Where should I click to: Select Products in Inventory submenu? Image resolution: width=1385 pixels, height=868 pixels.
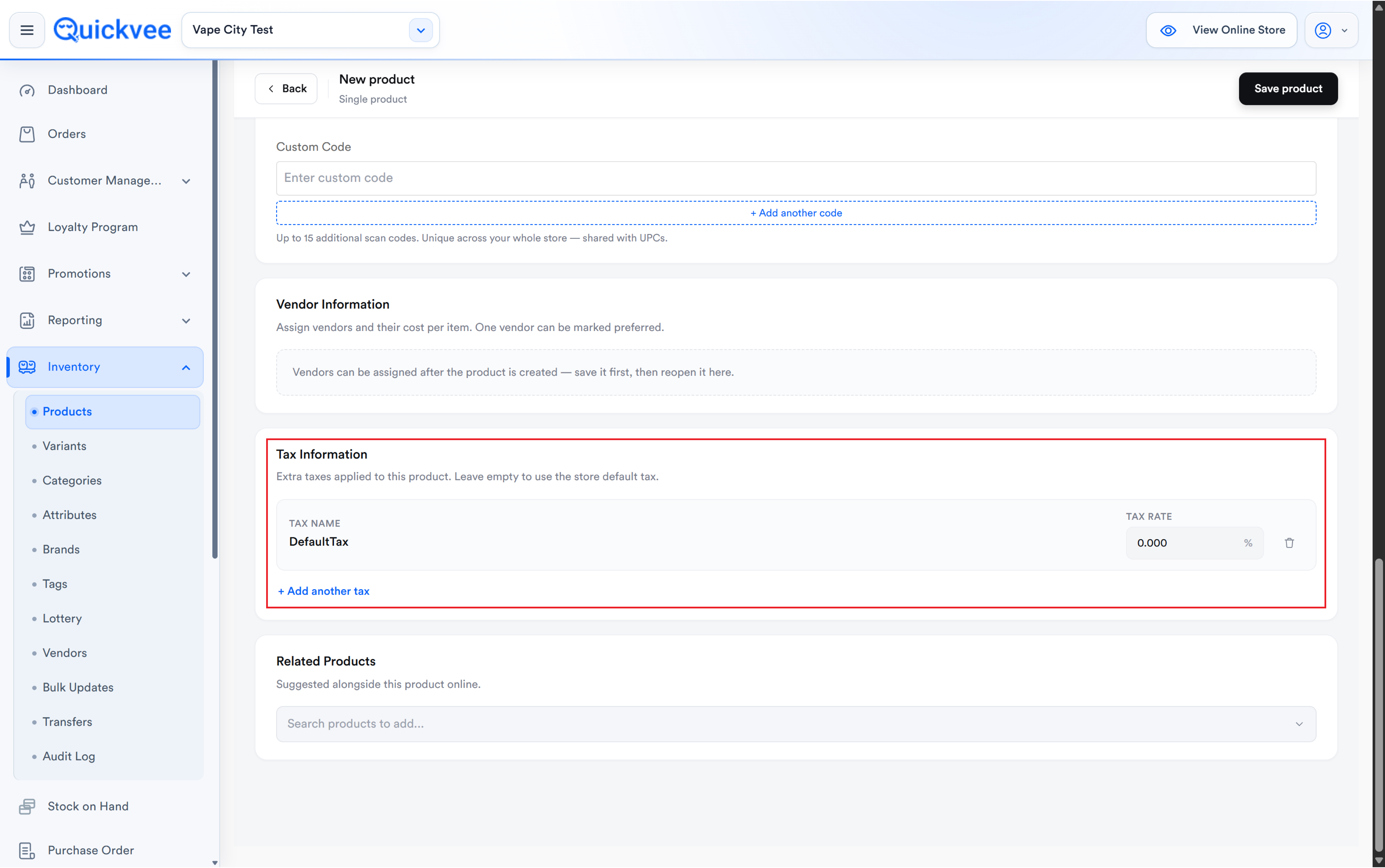click(113, 412)
